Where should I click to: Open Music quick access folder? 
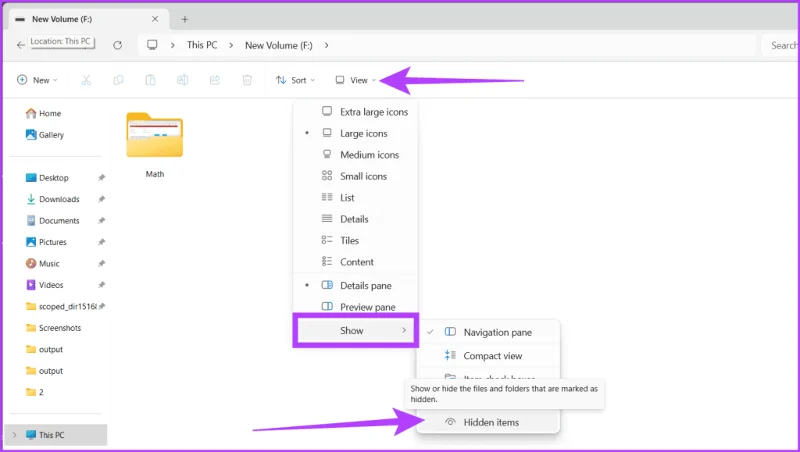point(43,263)
